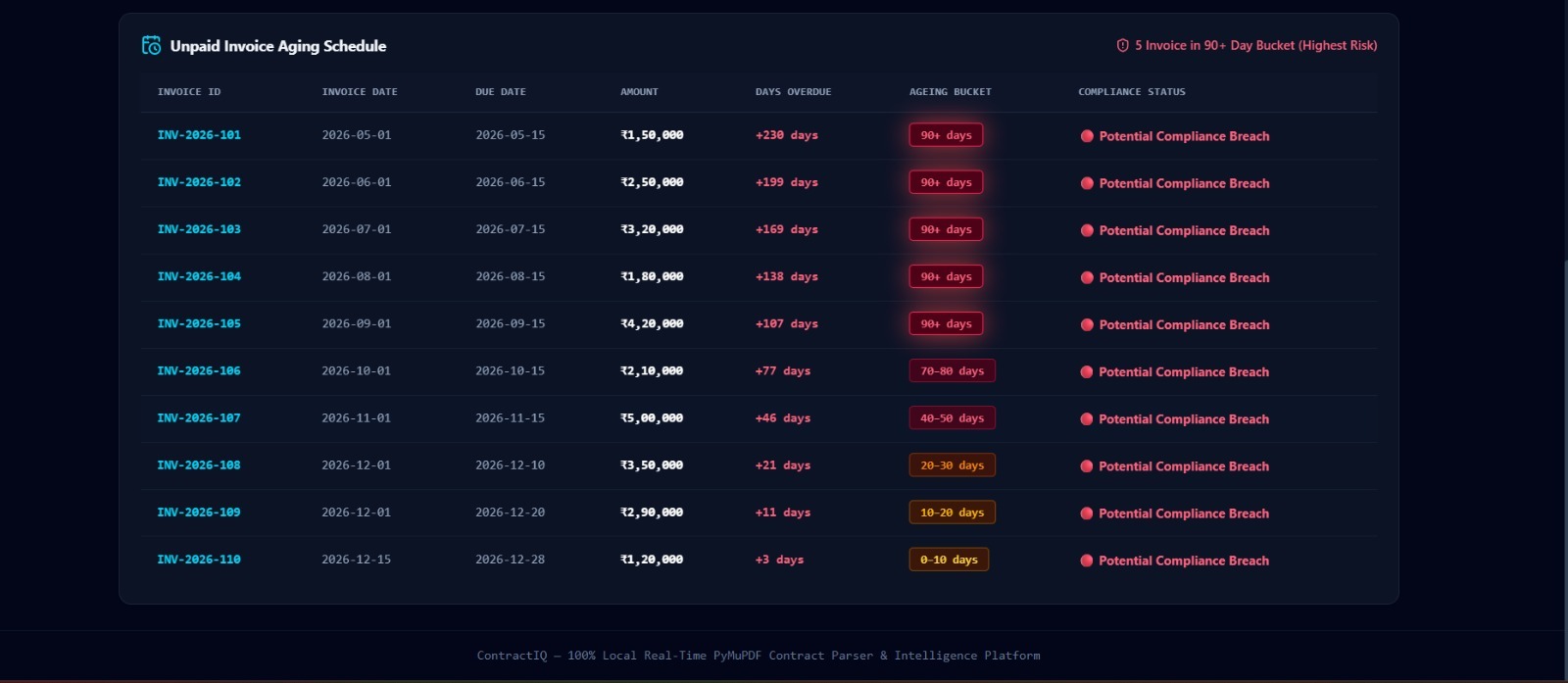Image resolution: width=1568 pixels, height=683 pixels.
Task: Click the calendar-clock icon beside Unpaid Invoice Aging Schedule
Action: [x=151, y=45]
